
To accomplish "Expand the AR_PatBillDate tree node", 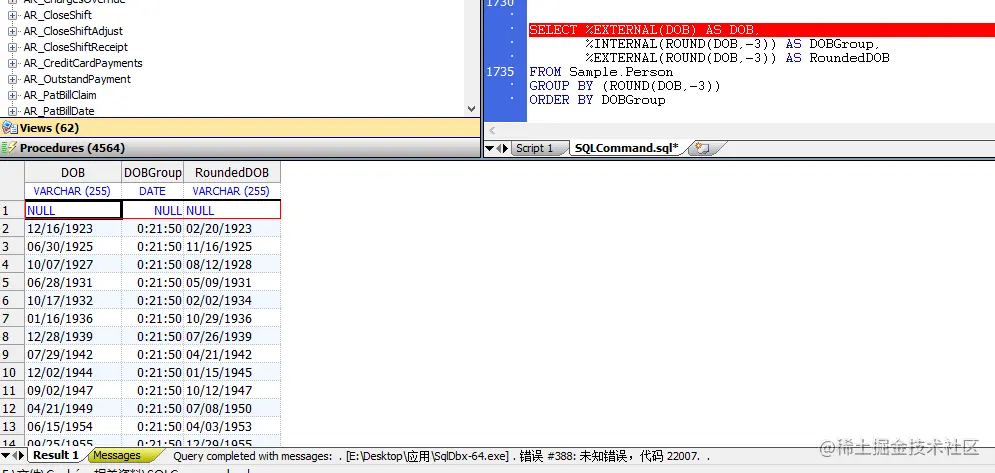I will coord(12,111).
